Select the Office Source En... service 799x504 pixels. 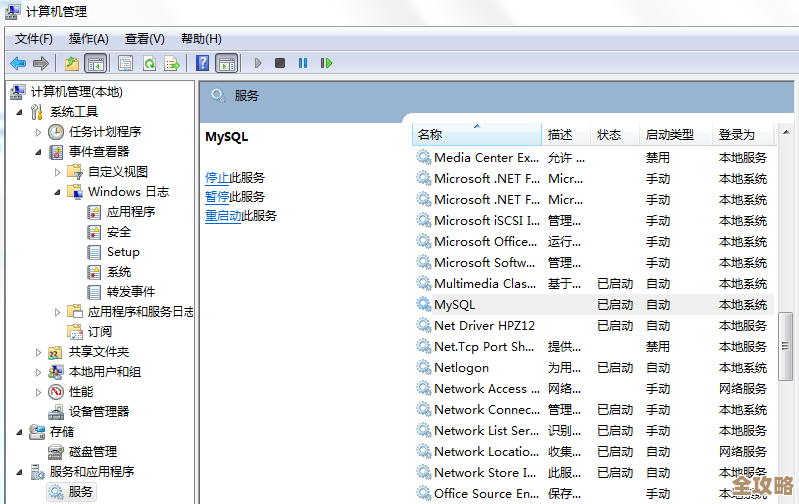coord(594,493)
